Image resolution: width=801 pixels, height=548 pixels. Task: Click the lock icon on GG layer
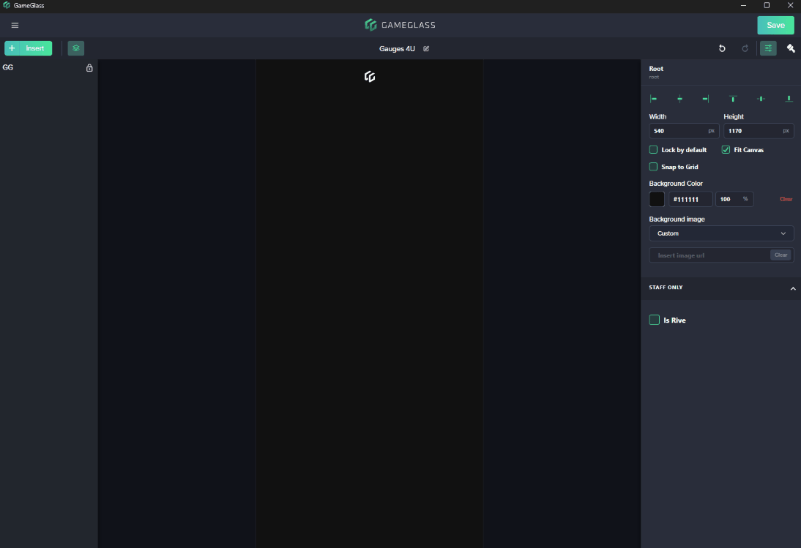coord(89,67)
